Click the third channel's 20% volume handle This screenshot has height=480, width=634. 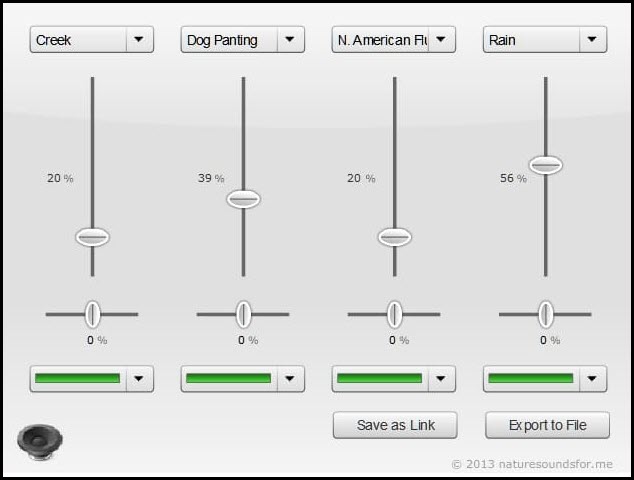(x=394, y=237)
